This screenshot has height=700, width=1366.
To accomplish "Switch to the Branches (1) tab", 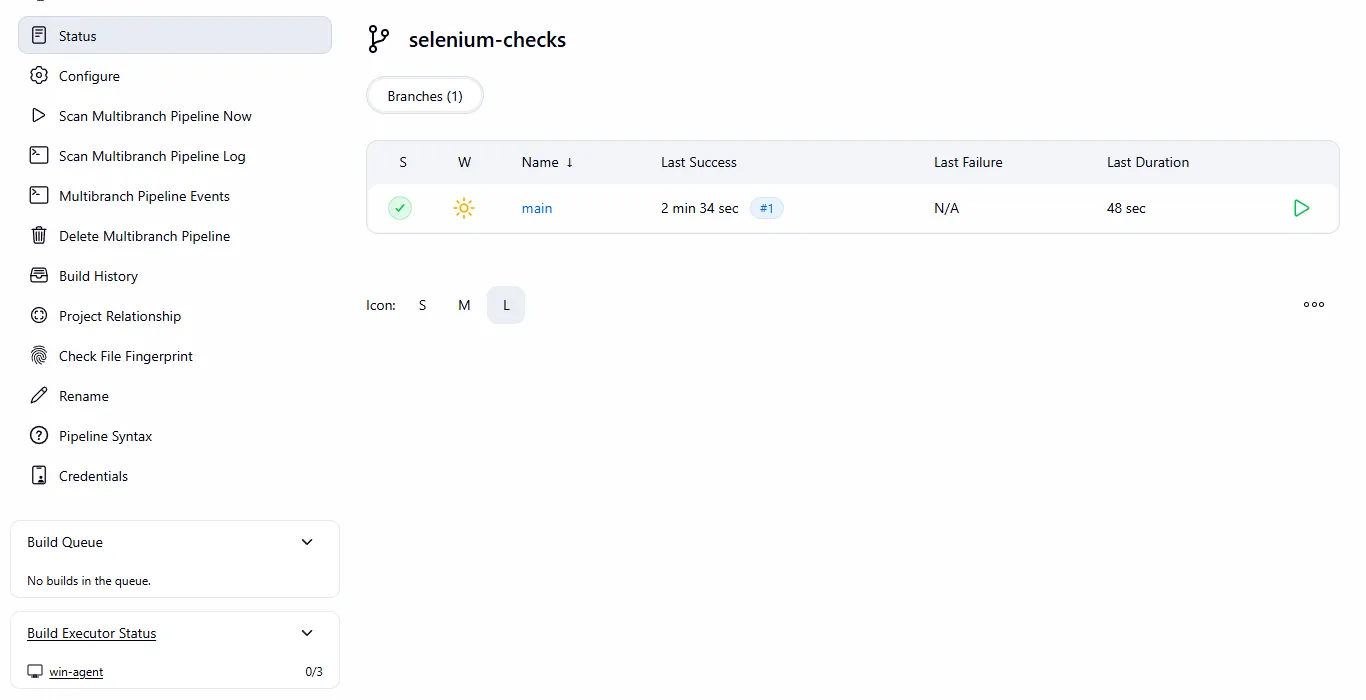I will [x=425, y=96].
